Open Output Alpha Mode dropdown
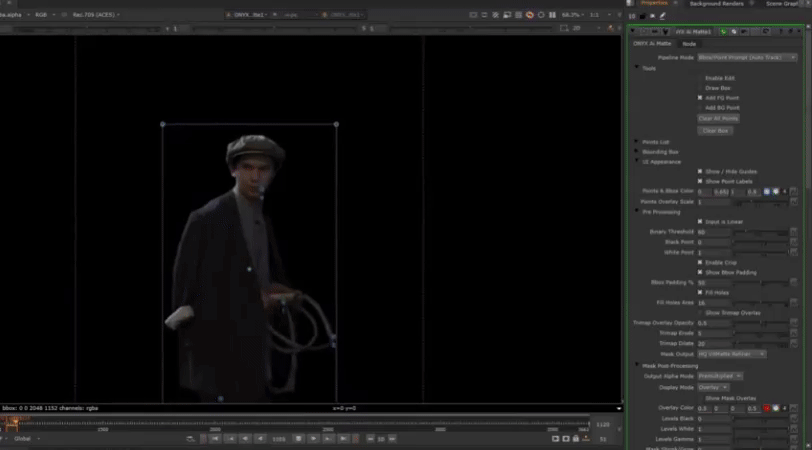Image resolution: width=812 pixels, height=450 pixels. (720, 376)
